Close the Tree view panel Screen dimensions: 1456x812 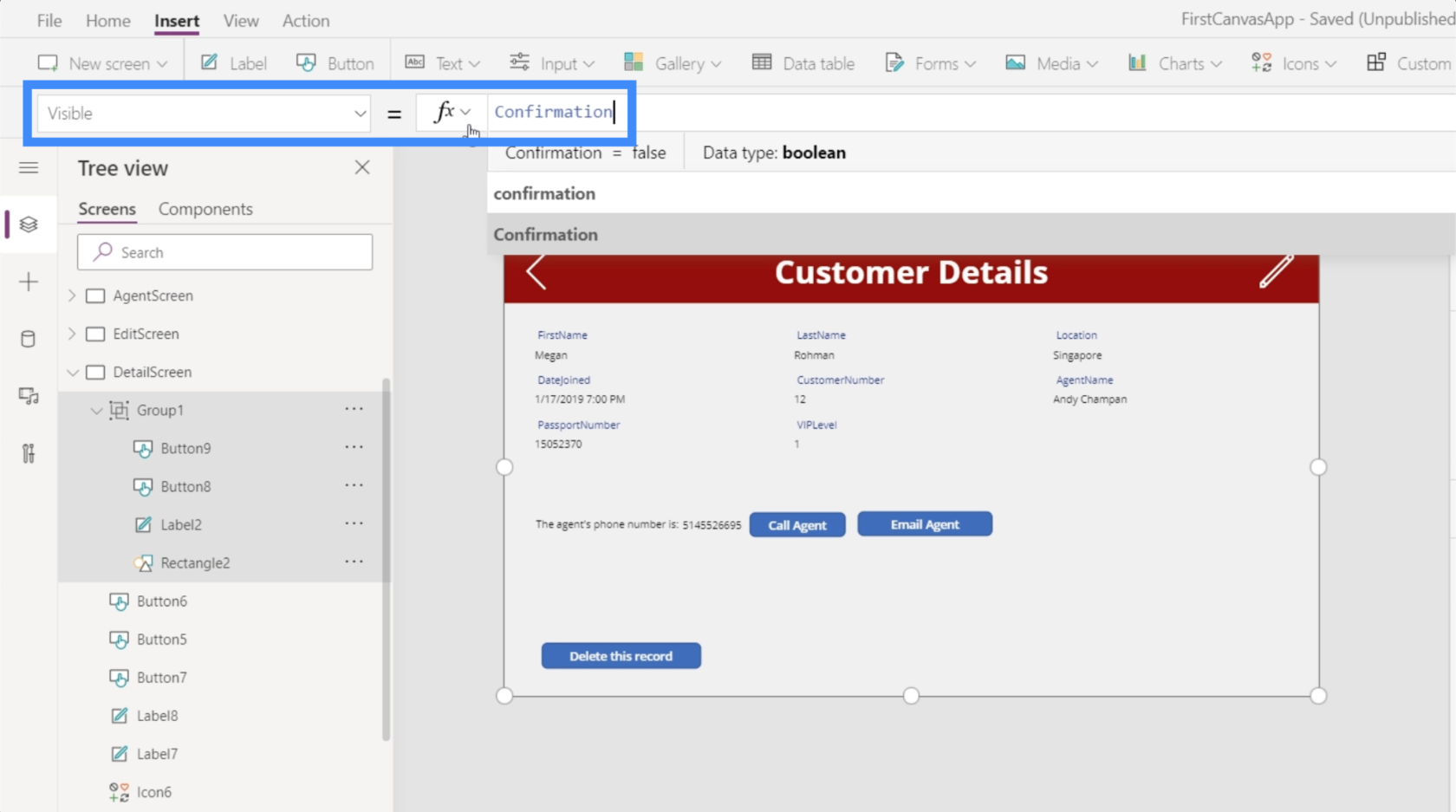(x=362, y=167)
